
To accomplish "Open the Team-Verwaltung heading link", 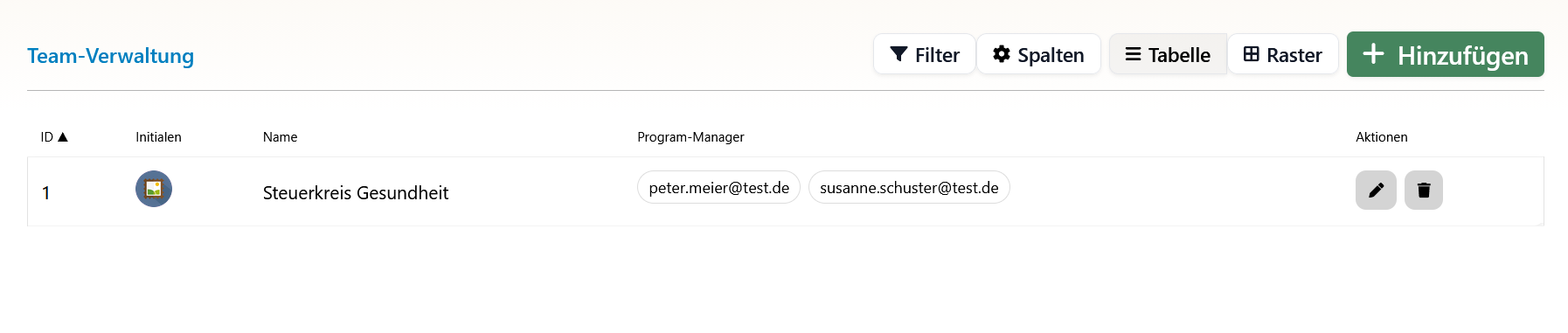I will [x=110, y=56].
